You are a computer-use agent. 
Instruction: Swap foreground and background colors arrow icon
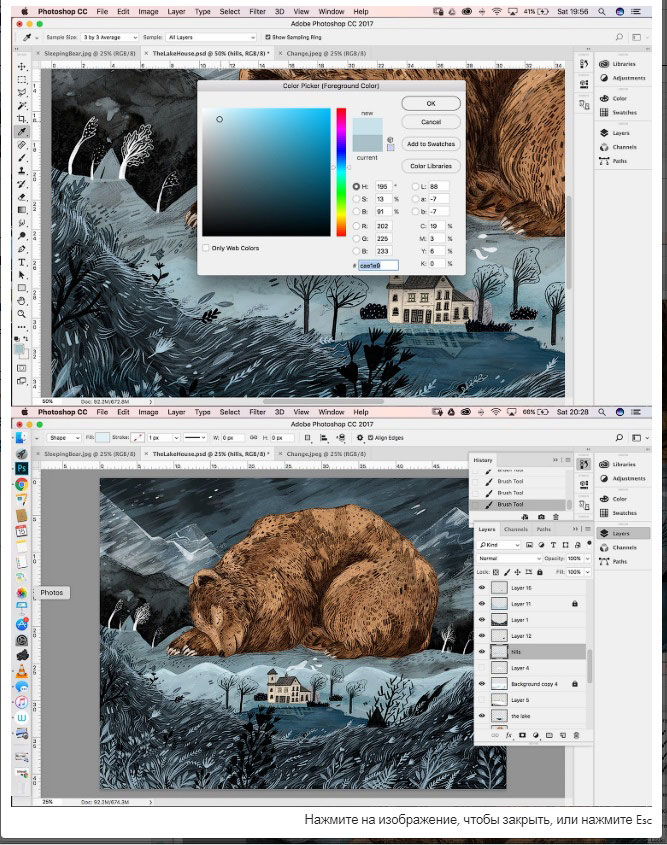pos(25,338)
